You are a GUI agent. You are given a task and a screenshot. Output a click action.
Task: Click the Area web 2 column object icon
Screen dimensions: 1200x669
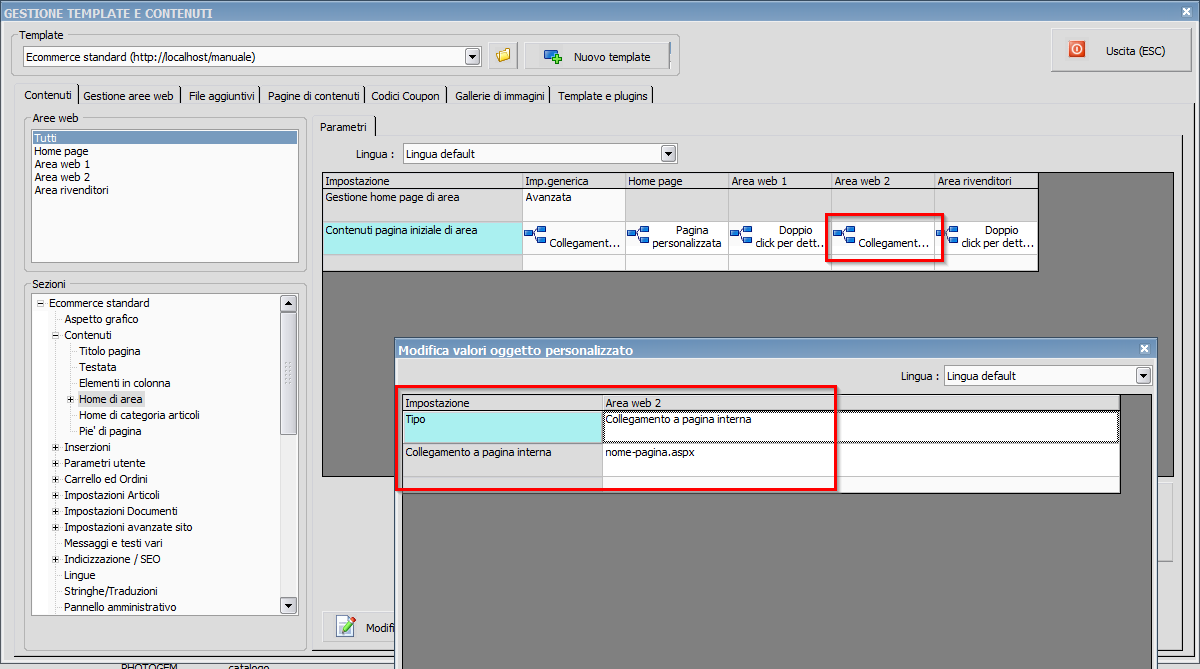point(844,235)
